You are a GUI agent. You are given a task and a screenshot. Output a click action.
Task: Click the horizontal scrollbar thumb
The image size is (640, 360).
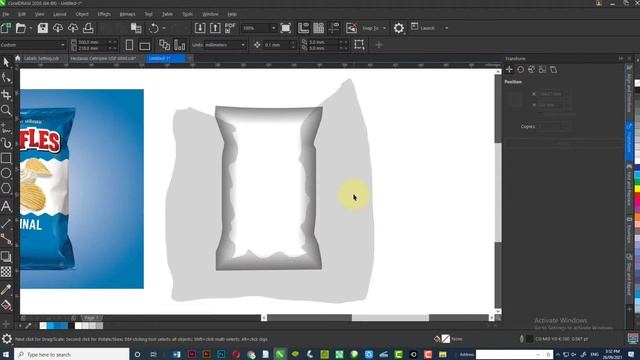(x=390, y=318)
